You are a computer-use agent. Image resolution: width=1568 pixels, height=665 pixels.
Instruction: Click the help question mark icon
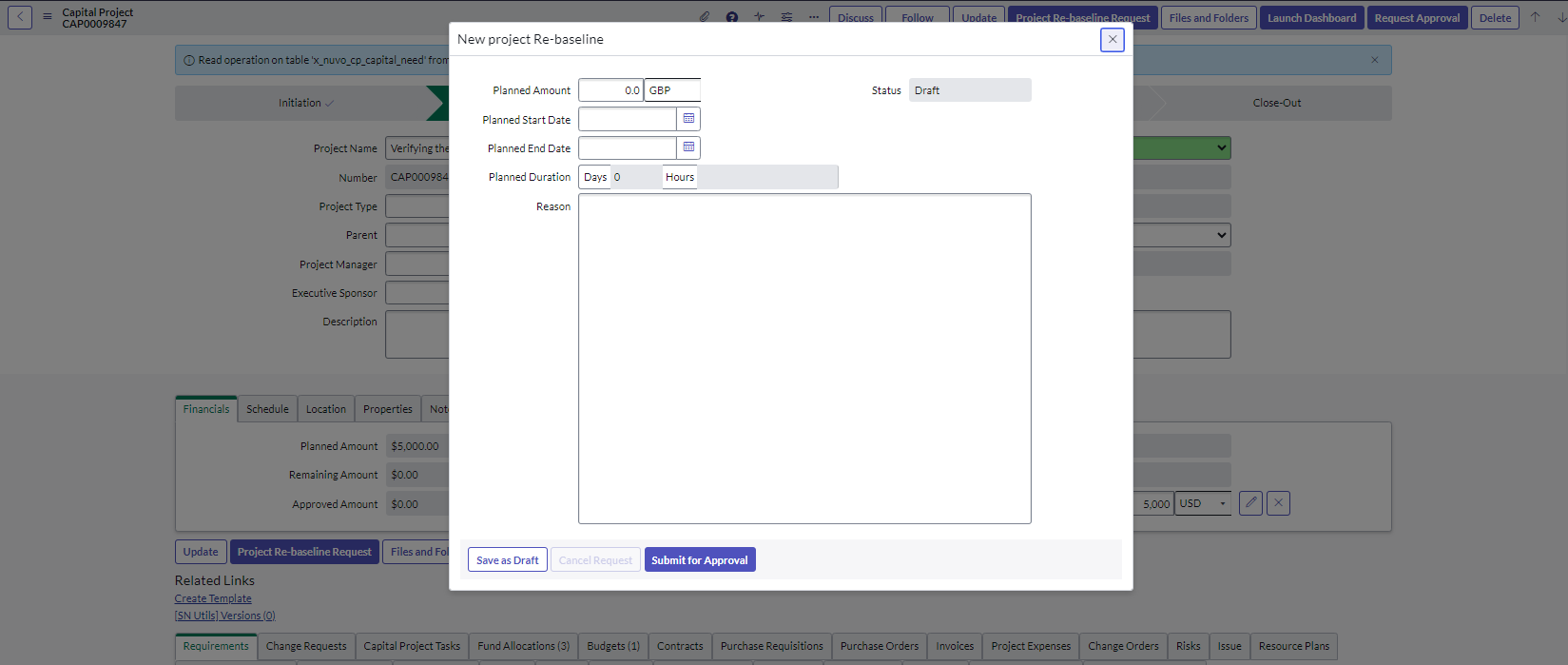tap(731, 17)
